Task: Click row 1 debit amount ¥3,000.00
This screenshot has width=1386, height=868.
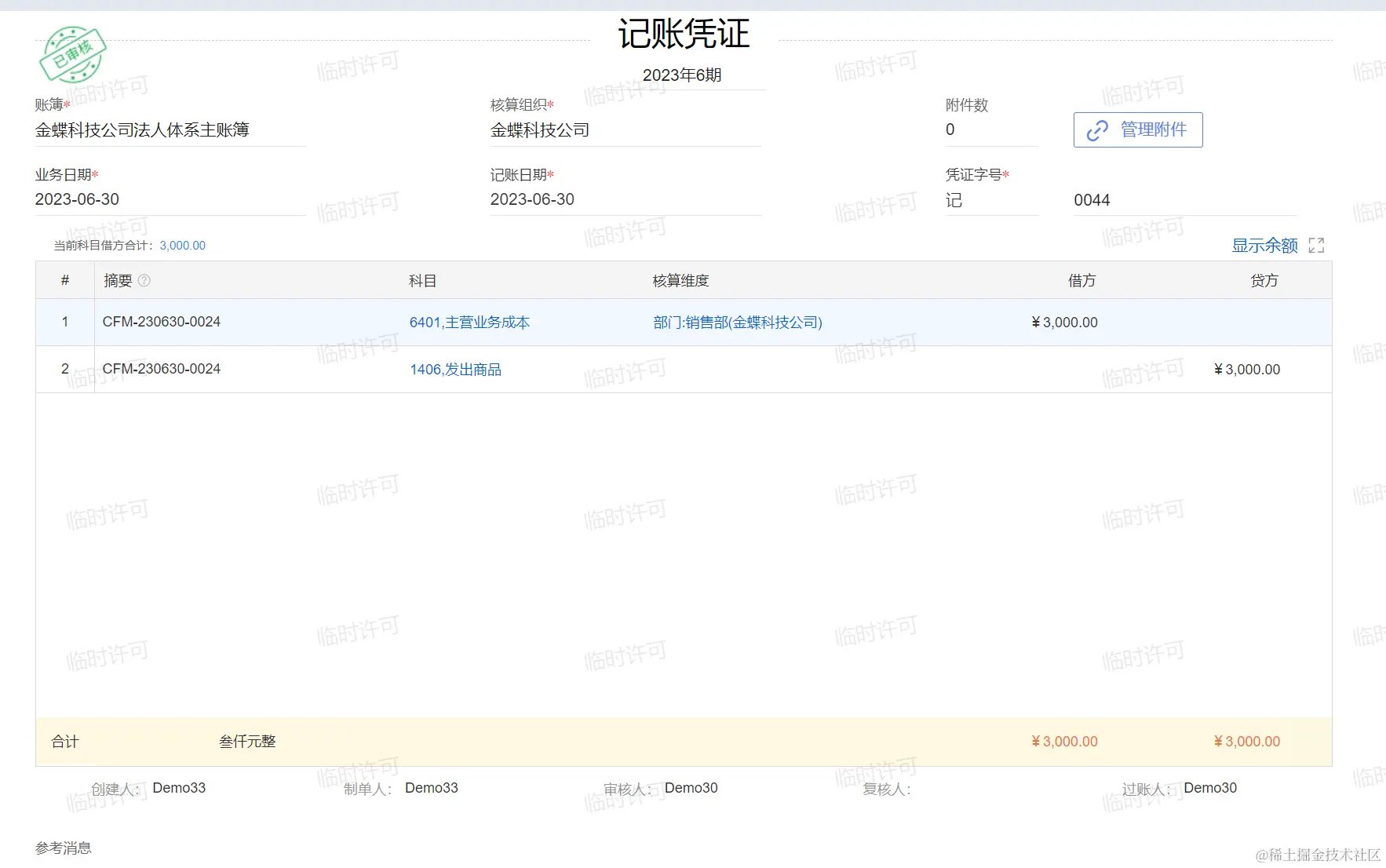Action: 1064,323
